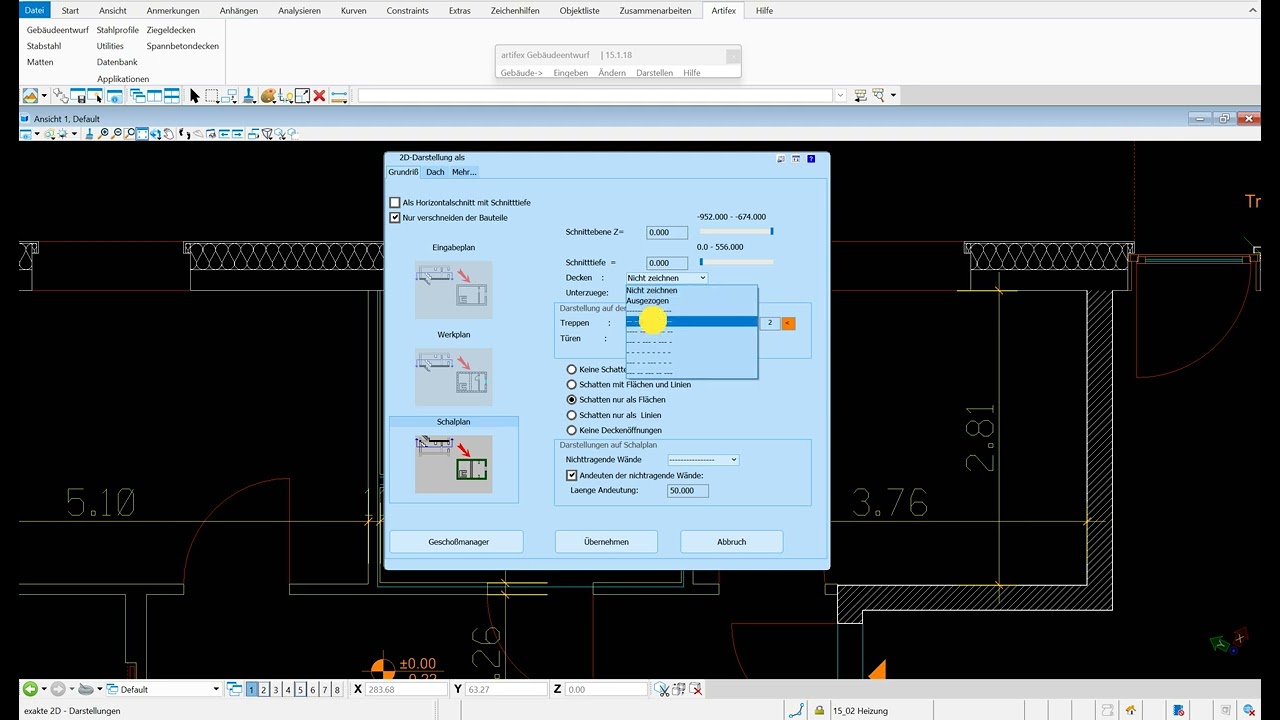Choose Ausgezogen in the dropdown list
Image resolution: width=1280 pixels, height=720 pixels.
pos(691,301)
